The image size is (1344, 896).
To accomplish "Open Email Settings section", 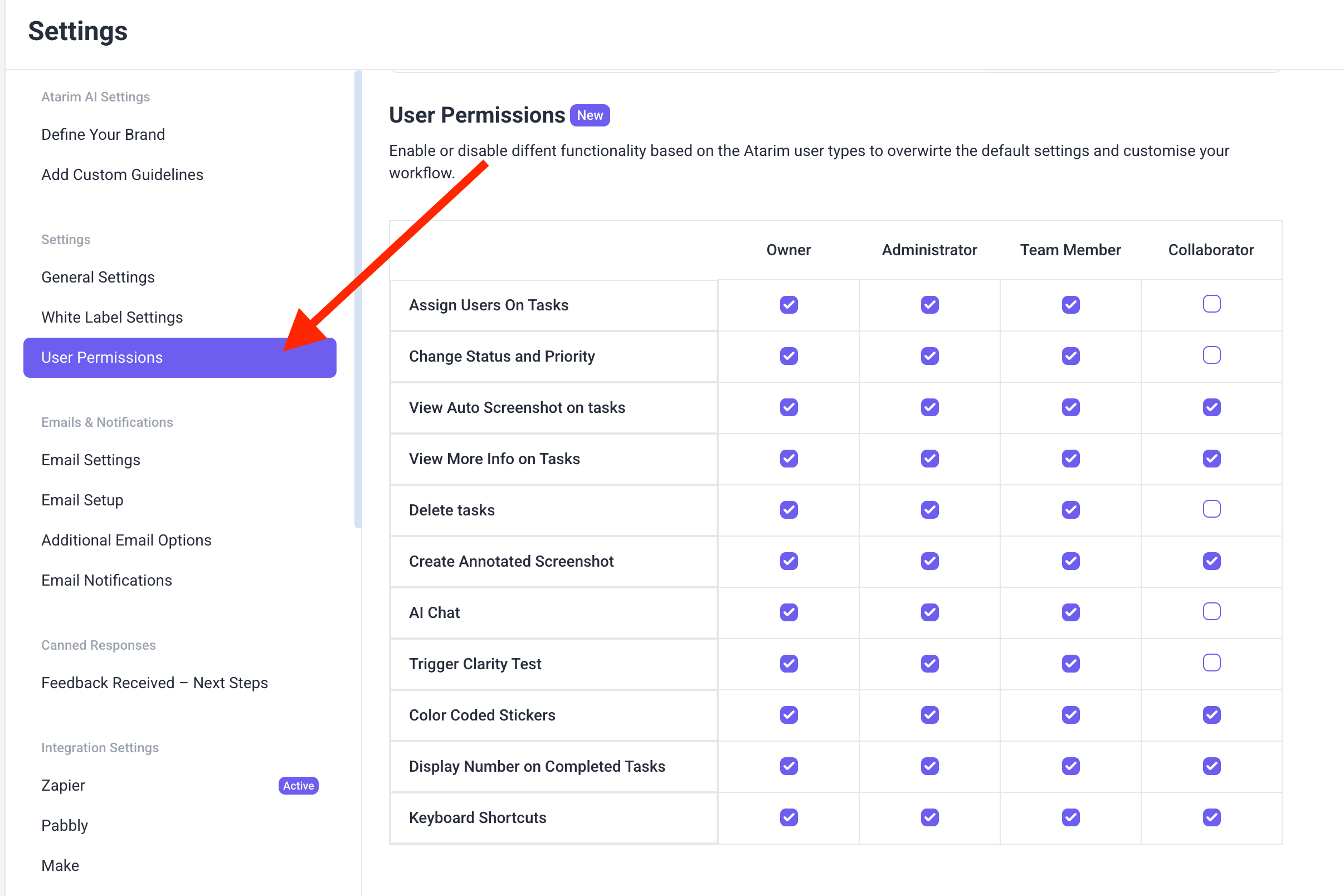I will coord(90,460).
